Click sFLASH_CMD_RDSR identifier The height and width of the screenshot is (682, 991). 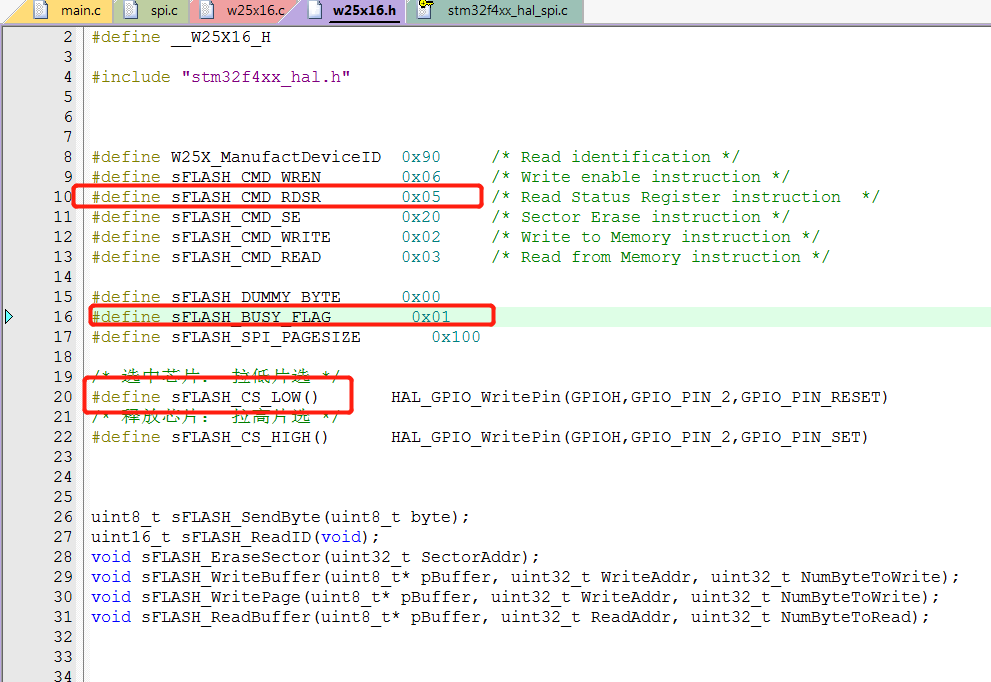(246, 197)
